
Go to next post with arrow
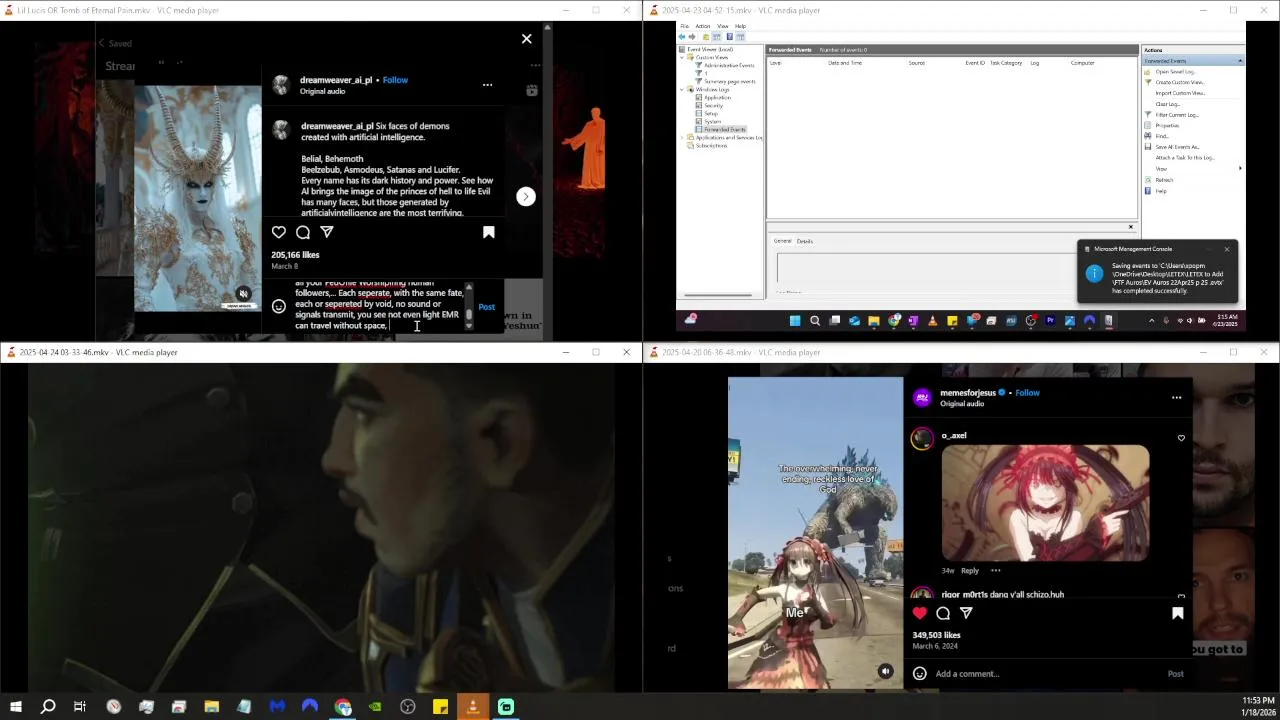pos(526,196)
